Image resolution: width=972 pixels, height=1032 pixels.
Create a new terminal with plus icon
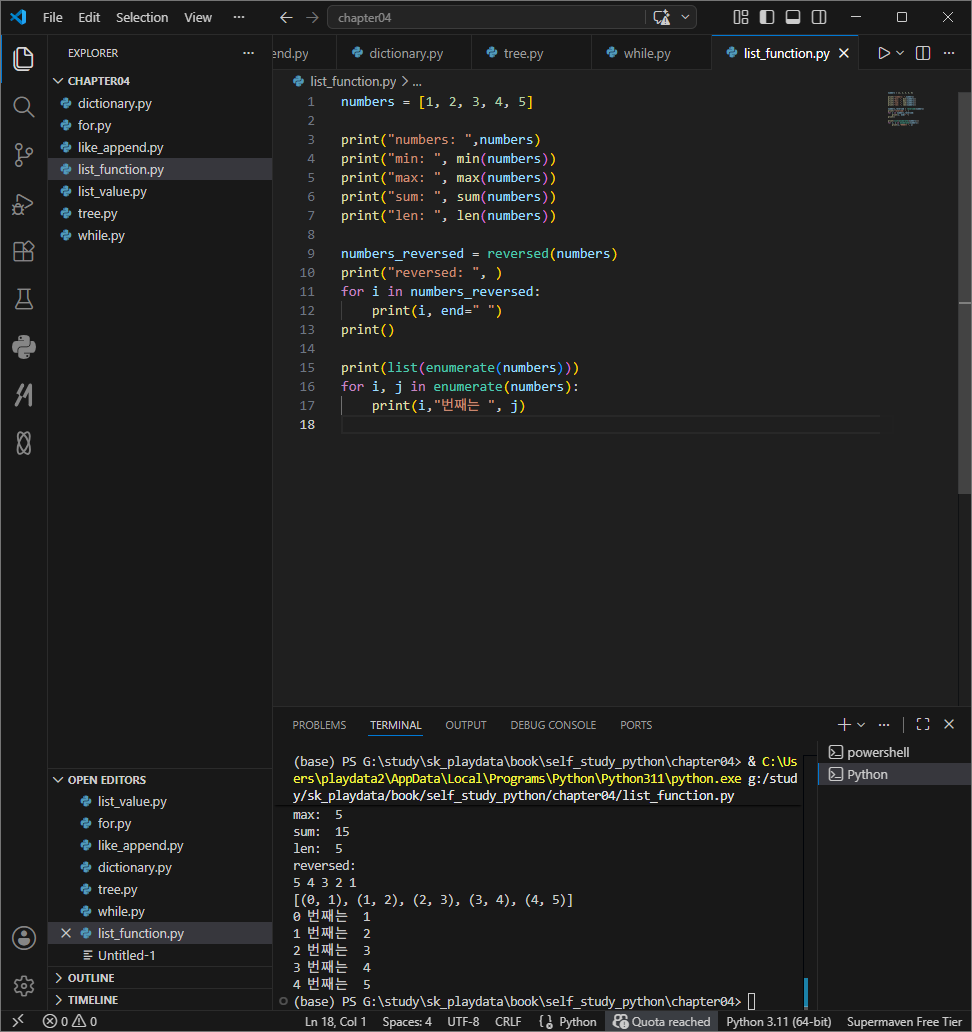tap(844, 725)
